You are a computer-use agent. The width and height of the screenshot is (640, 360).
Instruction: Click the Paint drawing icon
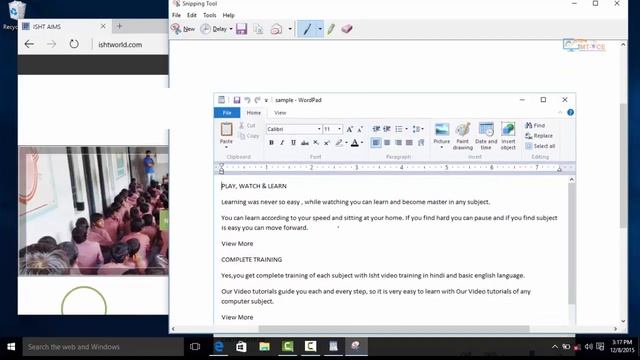click(x=463, y=130)
